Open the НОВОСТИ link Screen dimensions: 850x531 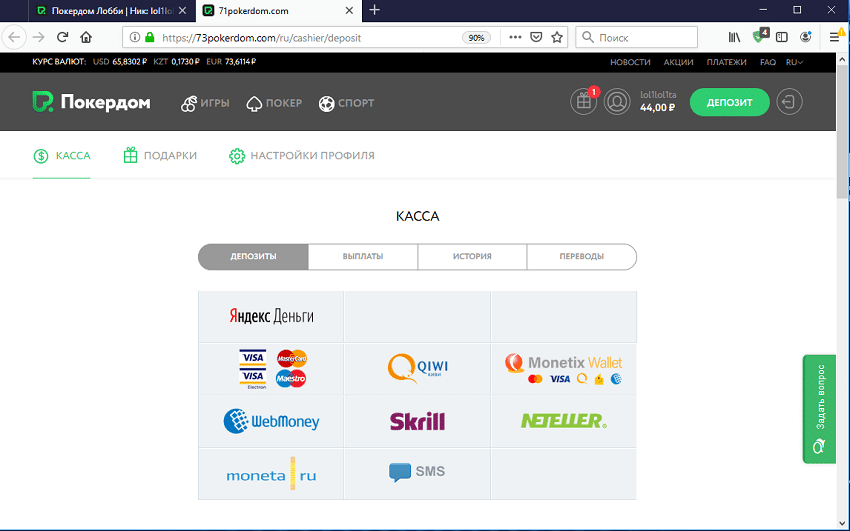point(630,62)
